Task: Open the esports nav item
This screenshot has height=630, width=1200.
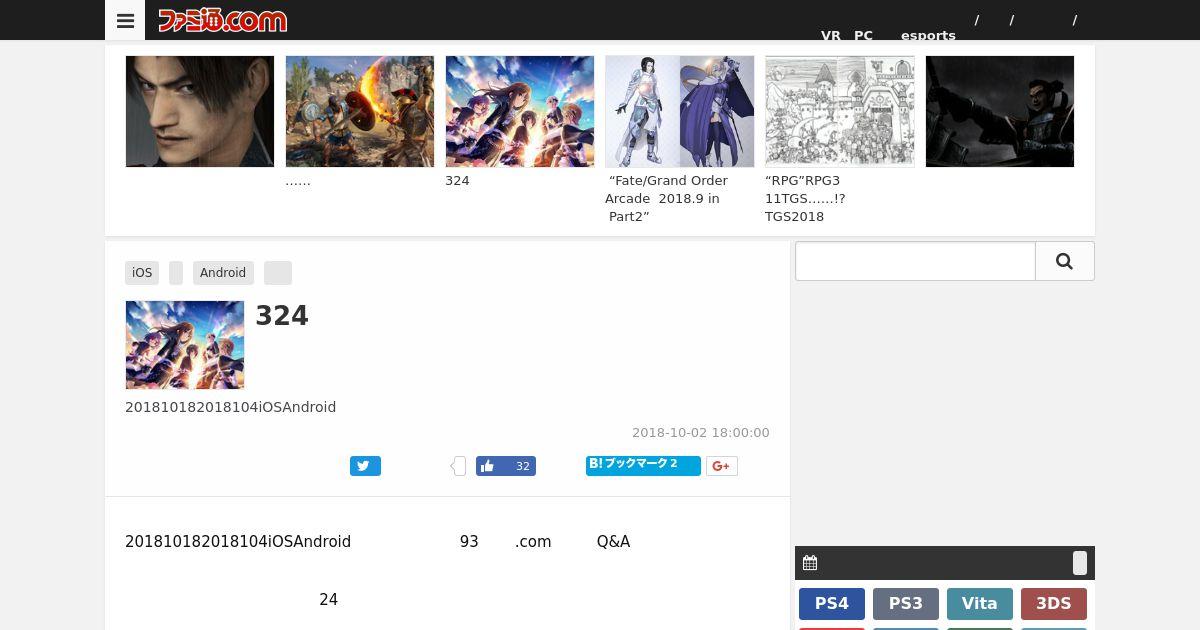Action: point(928,35)
